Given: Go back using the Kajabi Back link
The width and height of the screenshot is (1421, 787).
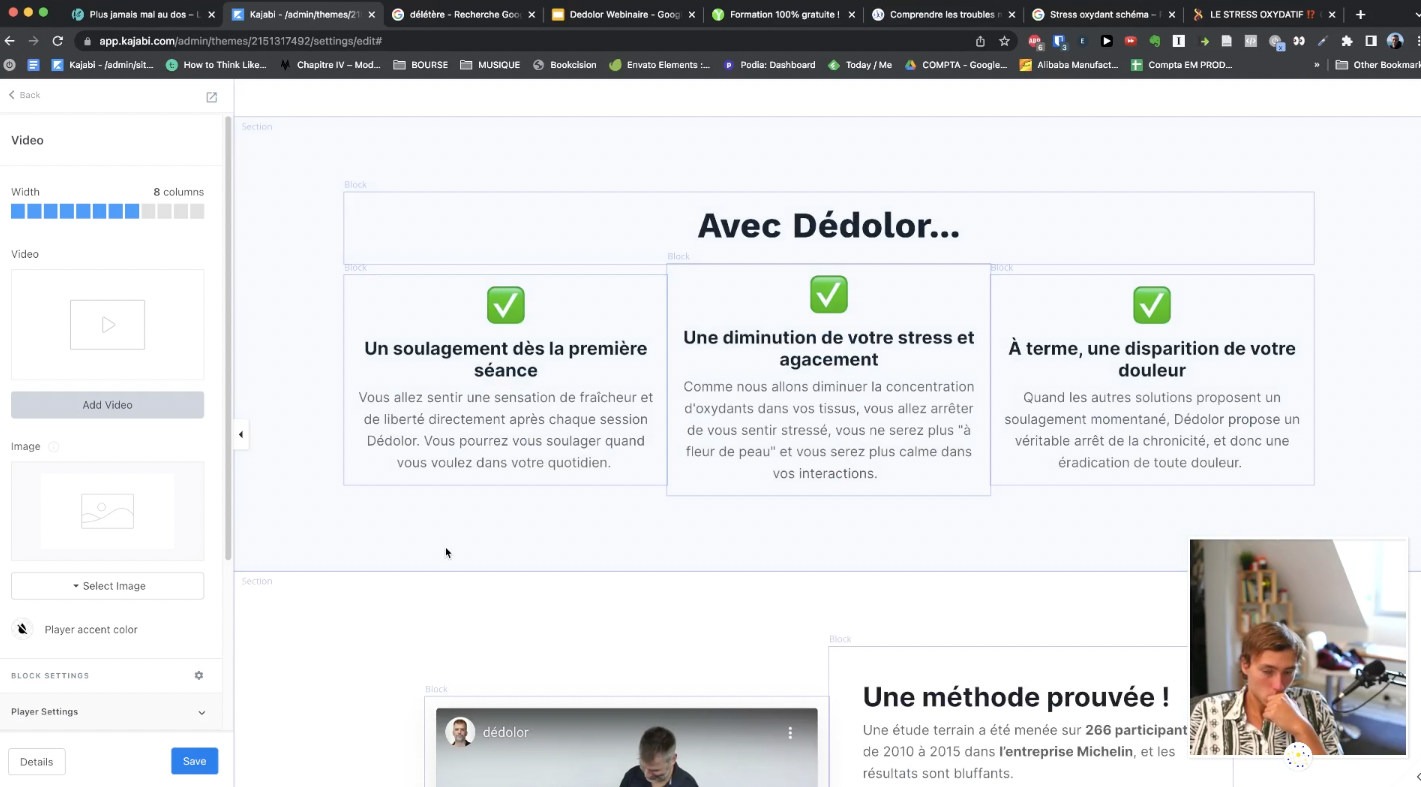Looking at the screenshot, I should (24, 95).
